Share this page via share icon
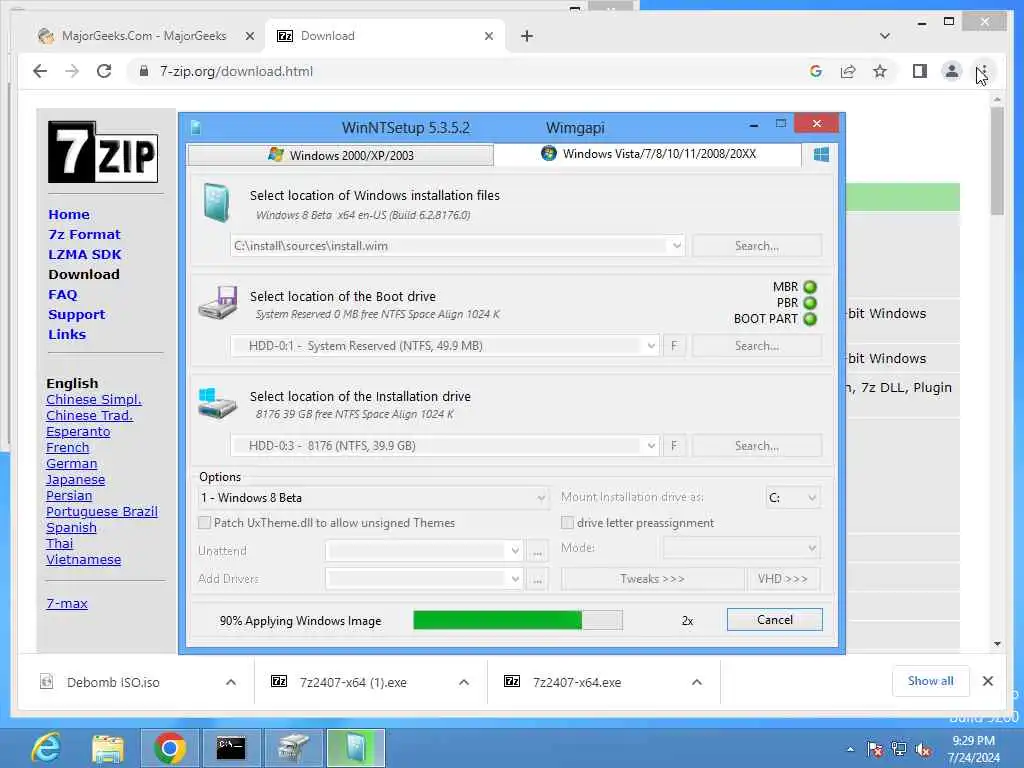Image resolution: width=1024 pixels, height=768 pixels. 848,71
